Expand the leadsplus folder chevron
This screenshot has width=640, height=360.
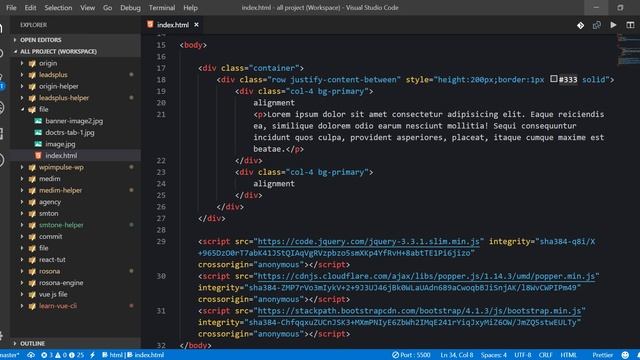(22, 75)
